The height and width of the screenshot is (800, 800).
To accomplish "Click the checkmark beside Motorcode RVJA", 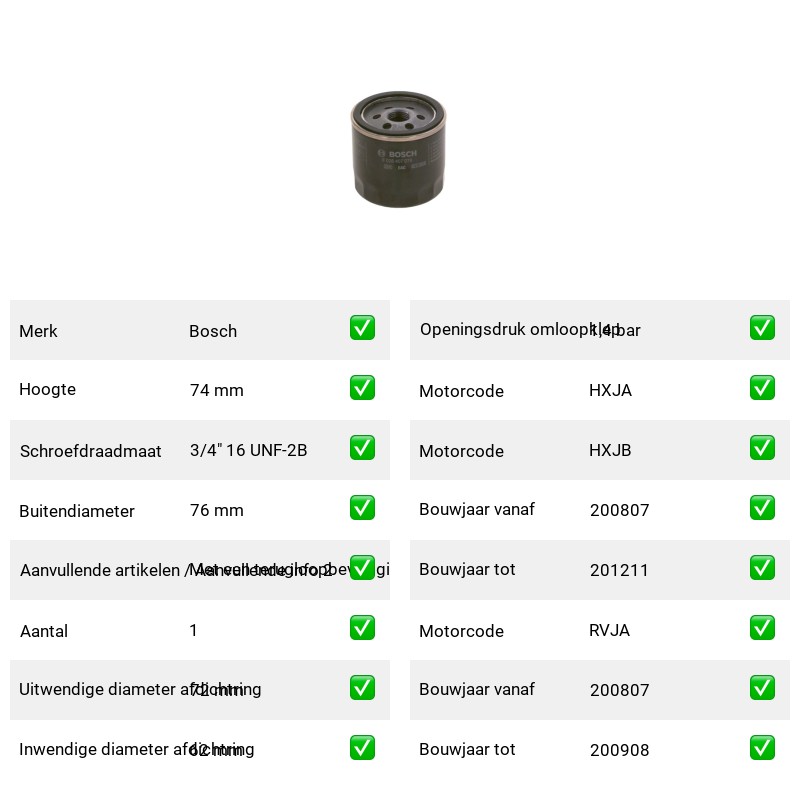I will (x=762, y=628).
